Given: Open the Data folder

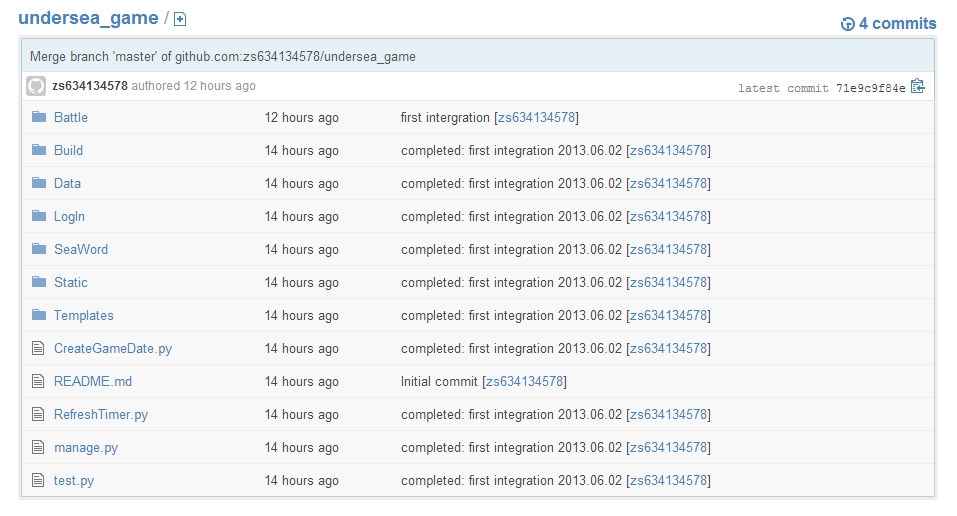Looking at the screenshot, I should pos(67,183).
